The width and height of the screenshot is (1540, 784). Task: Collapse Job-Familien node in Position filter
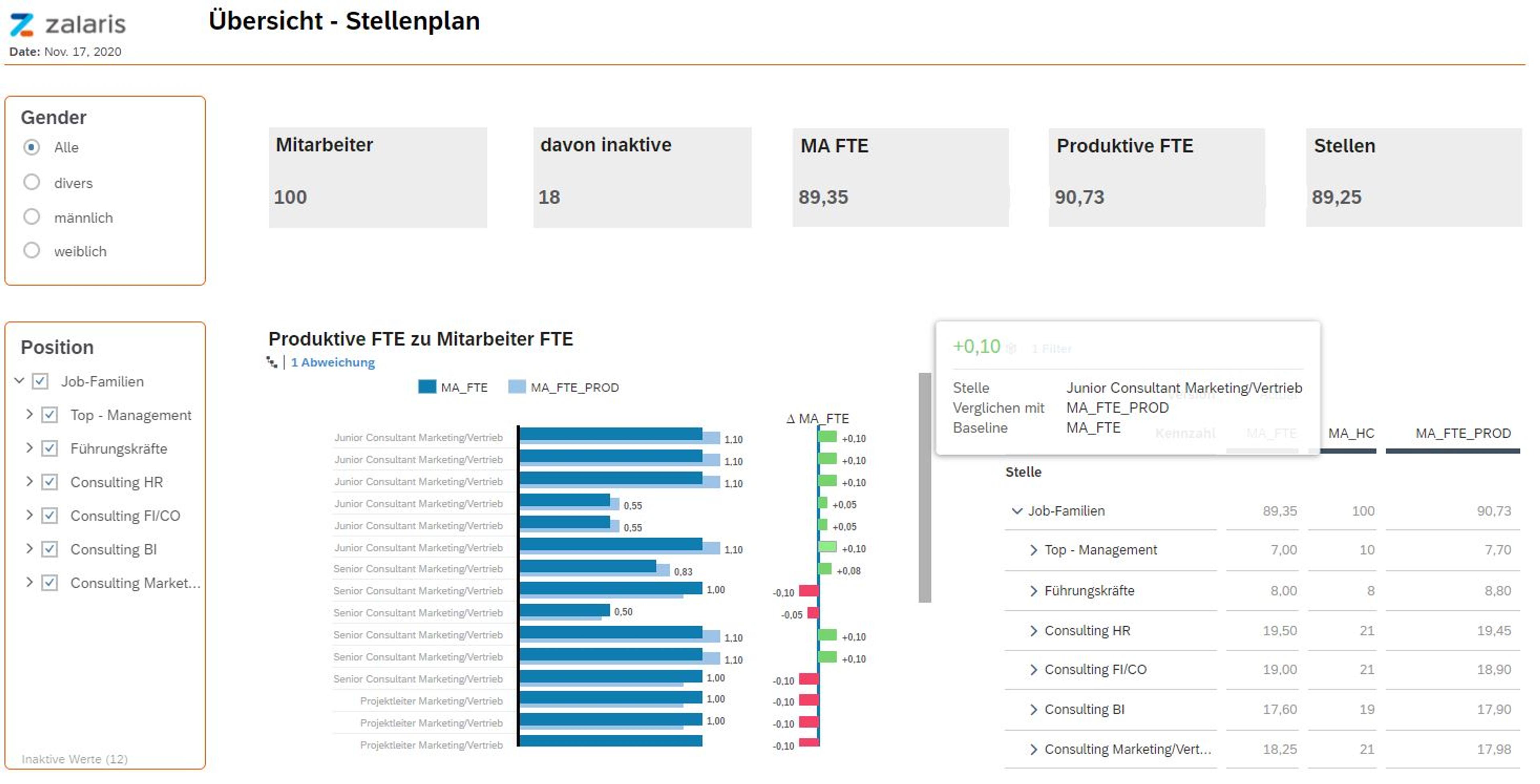pos(19,381)
